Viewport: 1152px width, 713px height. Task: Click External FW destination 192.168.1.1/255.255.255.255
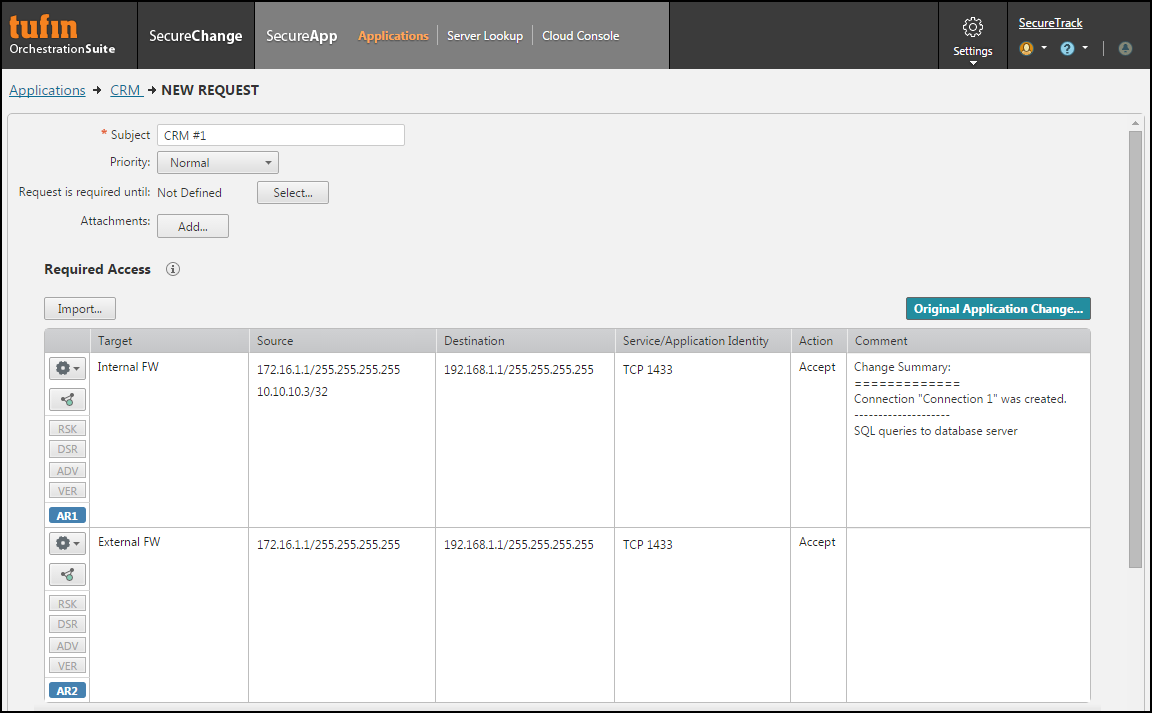(519, 545)
